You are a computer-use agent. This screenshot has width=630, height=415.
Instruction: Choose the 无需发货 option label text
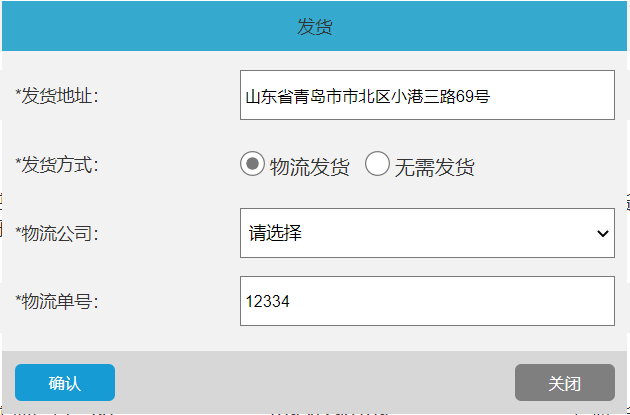coord(435,167)
